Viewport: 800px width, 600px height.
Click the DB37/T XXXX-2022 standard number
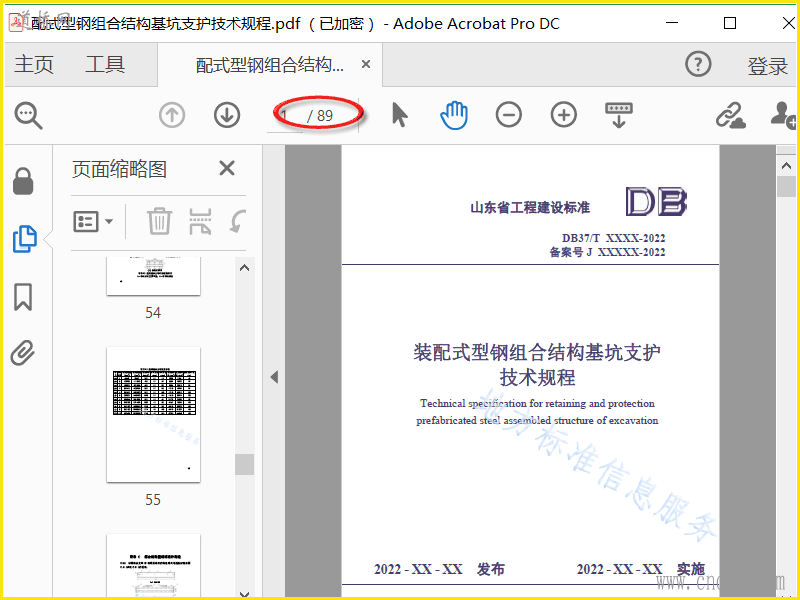pyautogui.click(x=613, y=238)
